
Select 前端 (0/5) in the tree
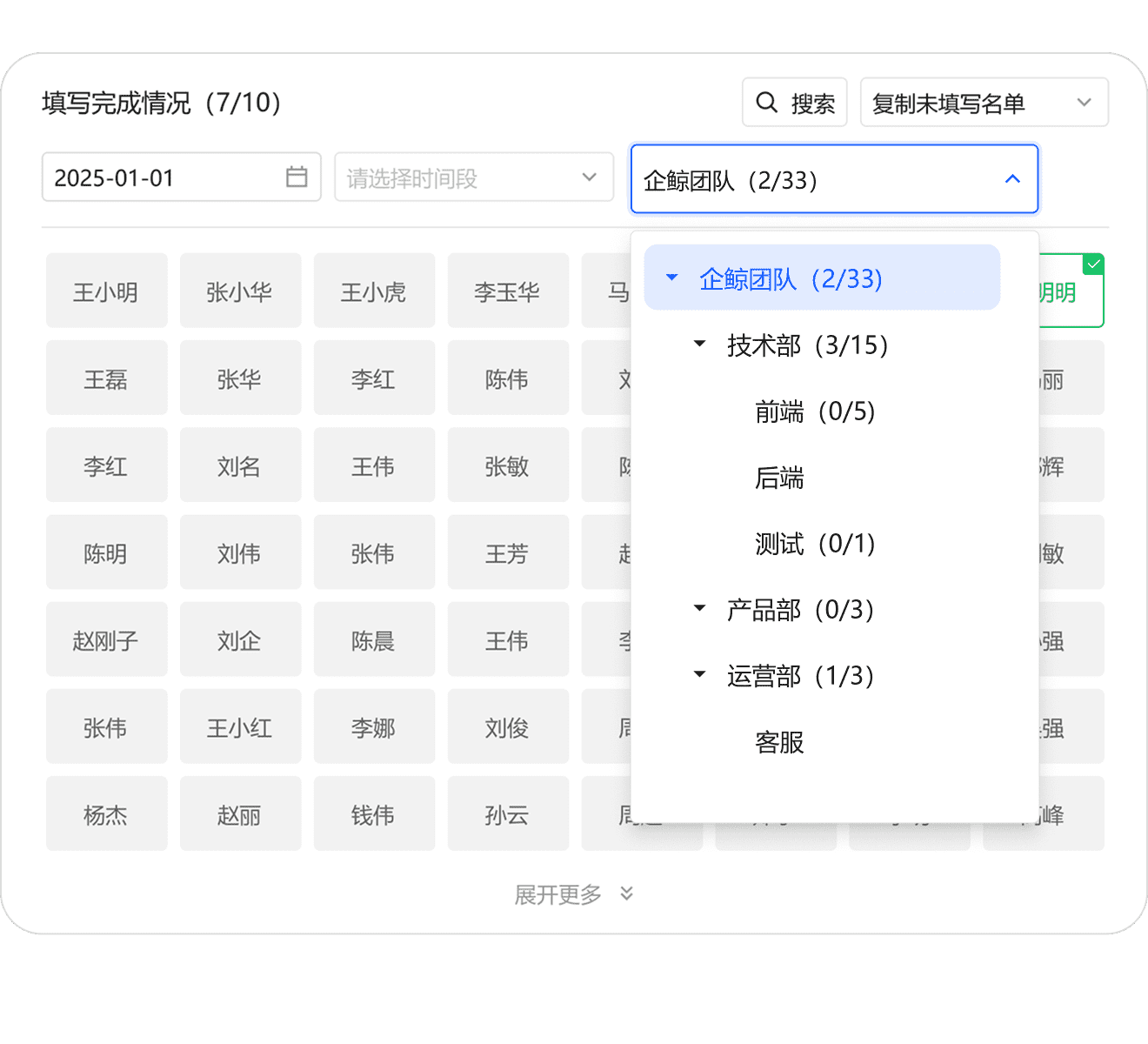click(814, 412)
